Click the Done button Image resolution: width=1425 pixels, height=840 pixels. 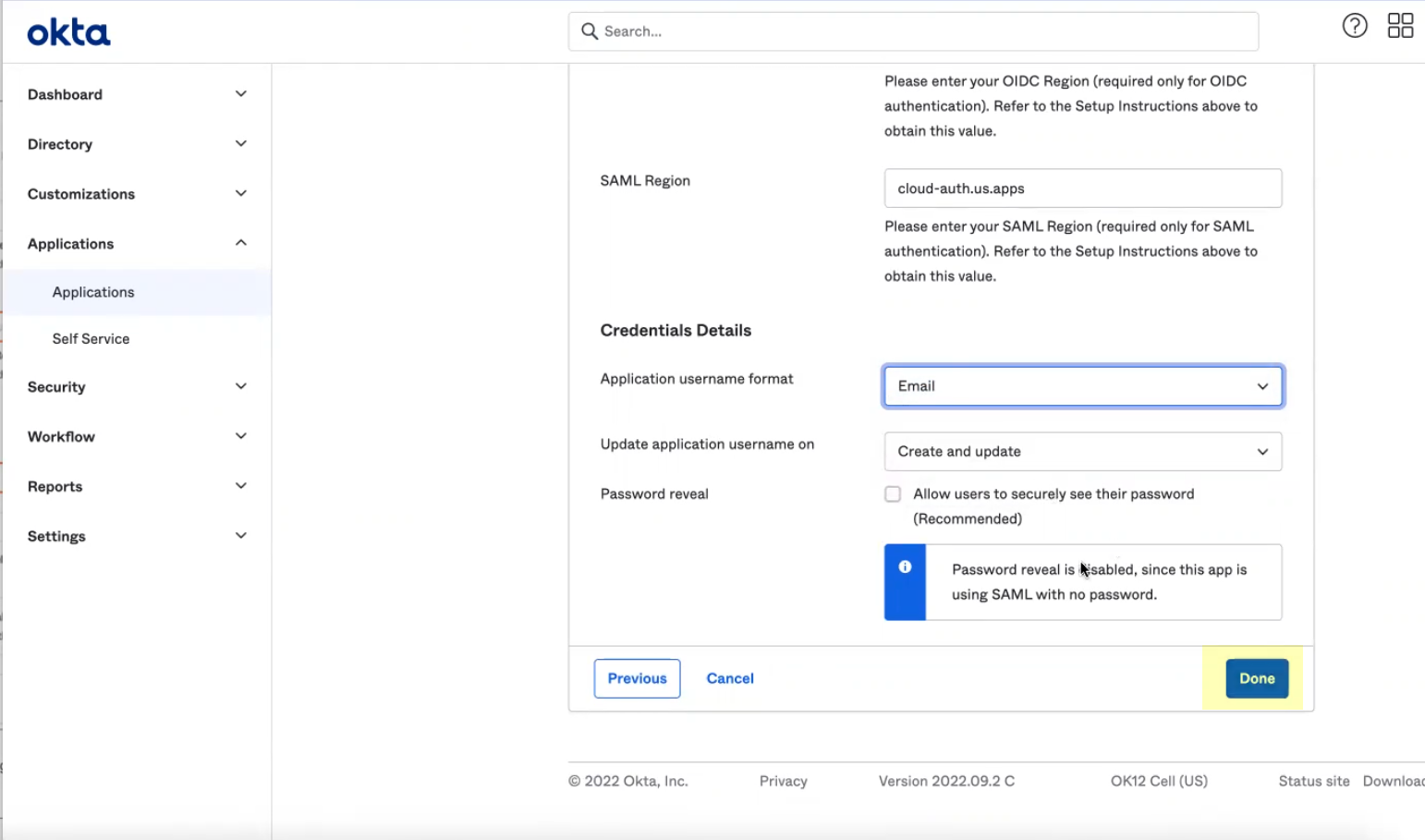[x=1257, y=678]
